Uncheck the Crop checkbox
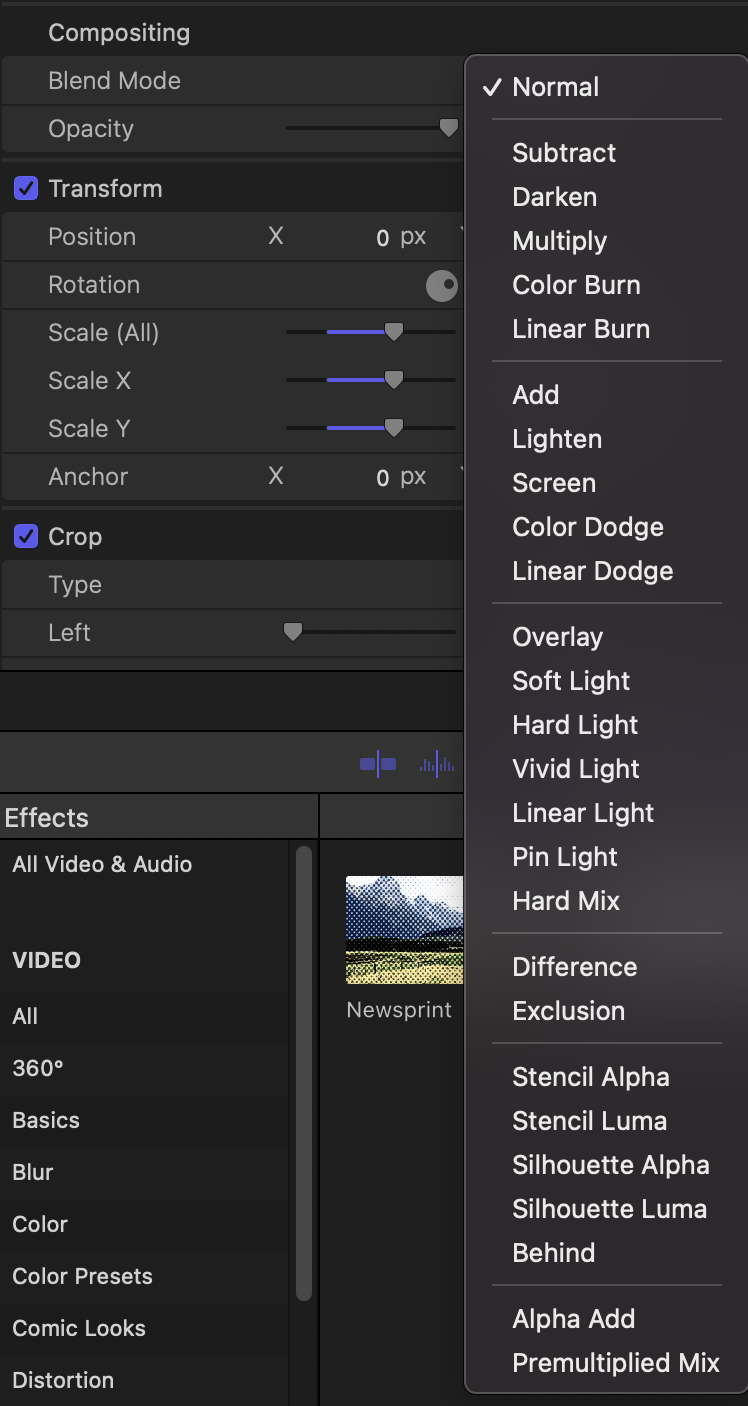This screenshot has height=1406, width=748. pyautogui.click(x=25, y=537)
